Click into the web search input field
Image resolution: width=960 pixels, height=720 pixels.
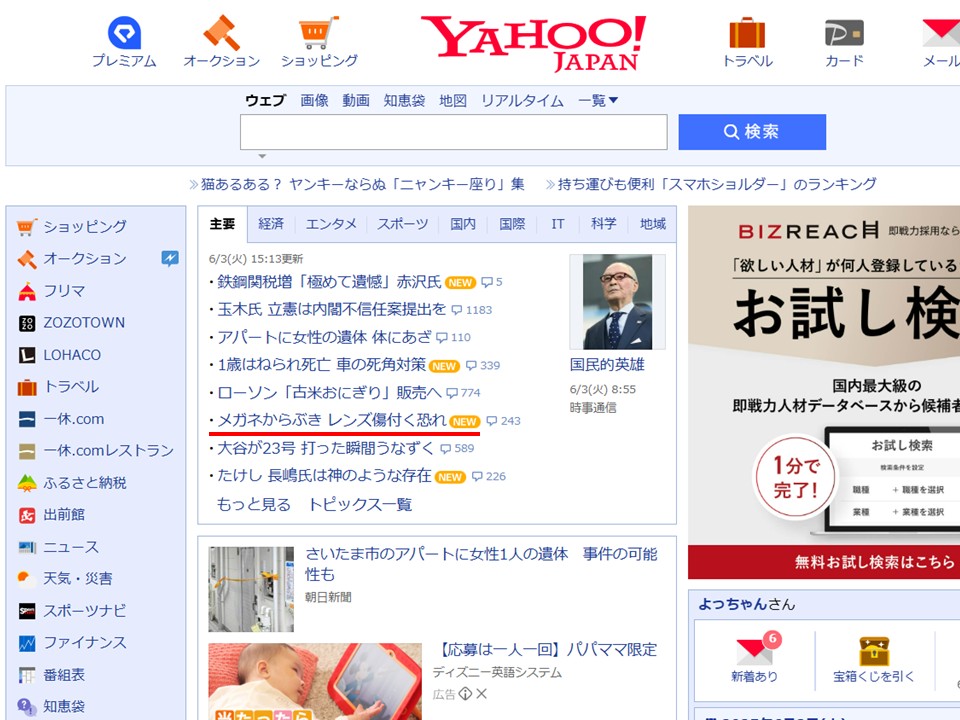453,132
